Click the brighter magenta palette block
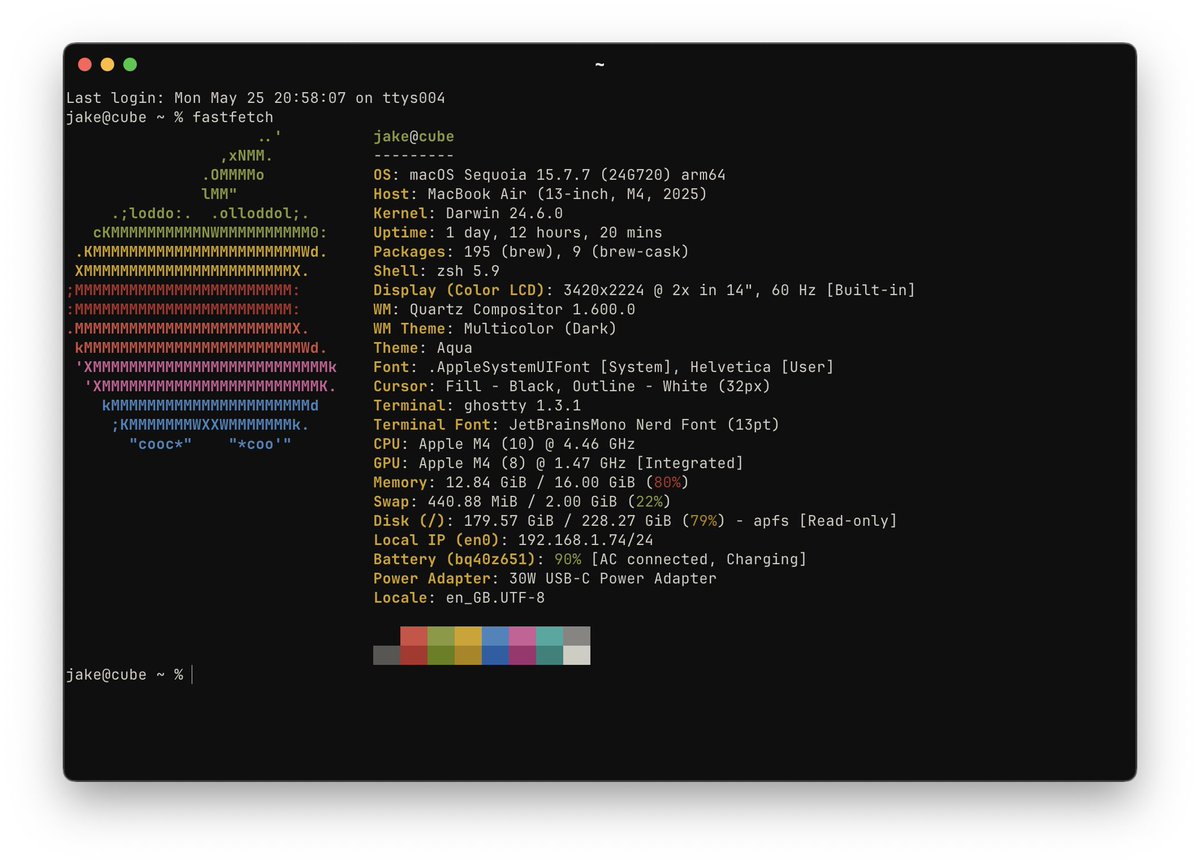1200x865 pixels. (x=522, y=636)
